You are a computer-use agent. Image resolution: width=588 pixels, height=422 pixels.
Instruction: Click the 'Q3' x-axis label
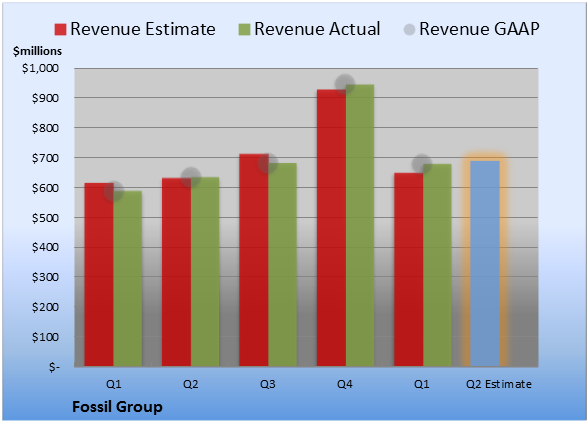point(268,384)
